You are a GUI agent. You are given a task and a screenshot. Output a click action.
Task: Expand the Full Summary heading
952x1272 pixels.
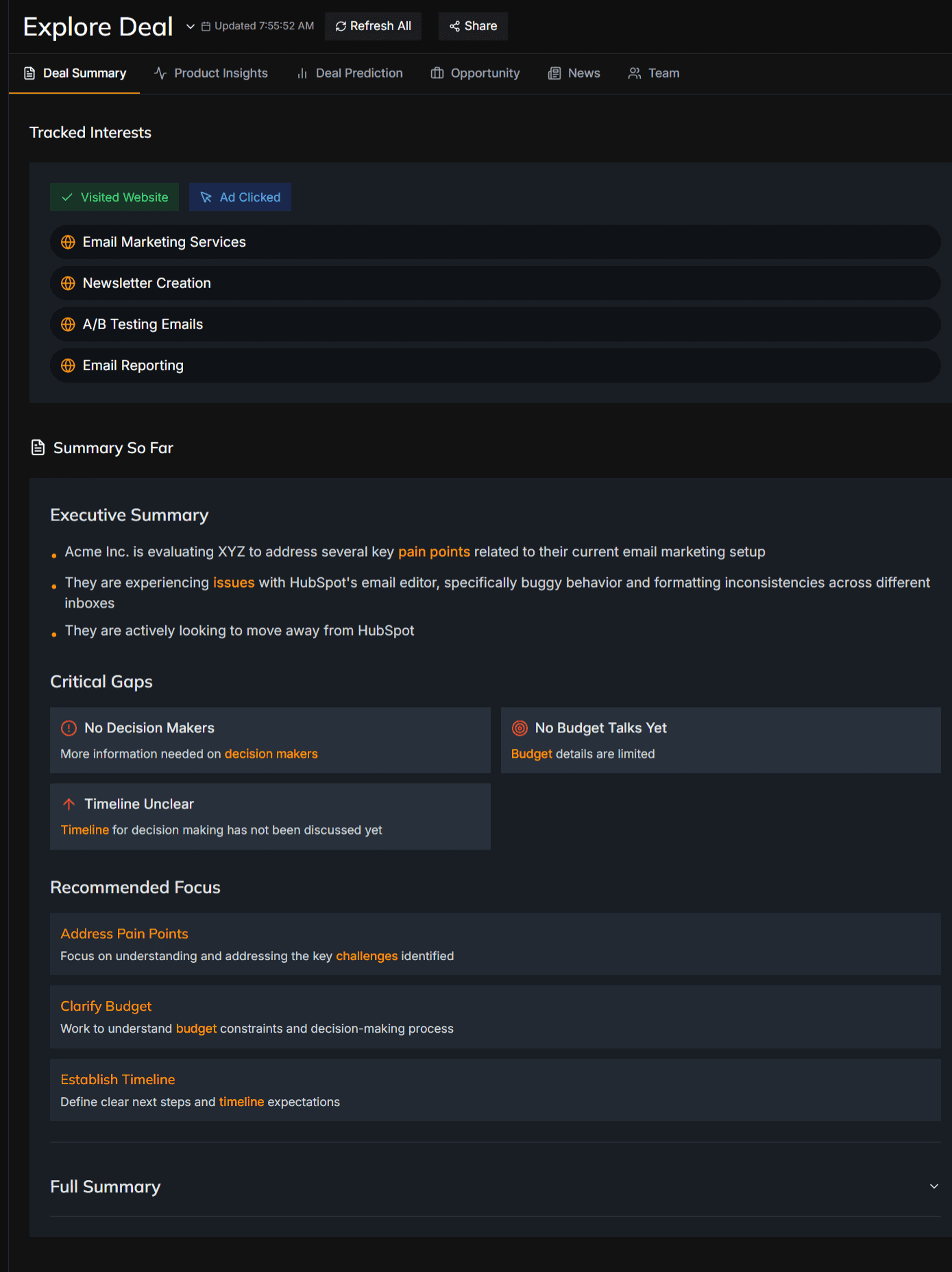(x=105, y=1186)
